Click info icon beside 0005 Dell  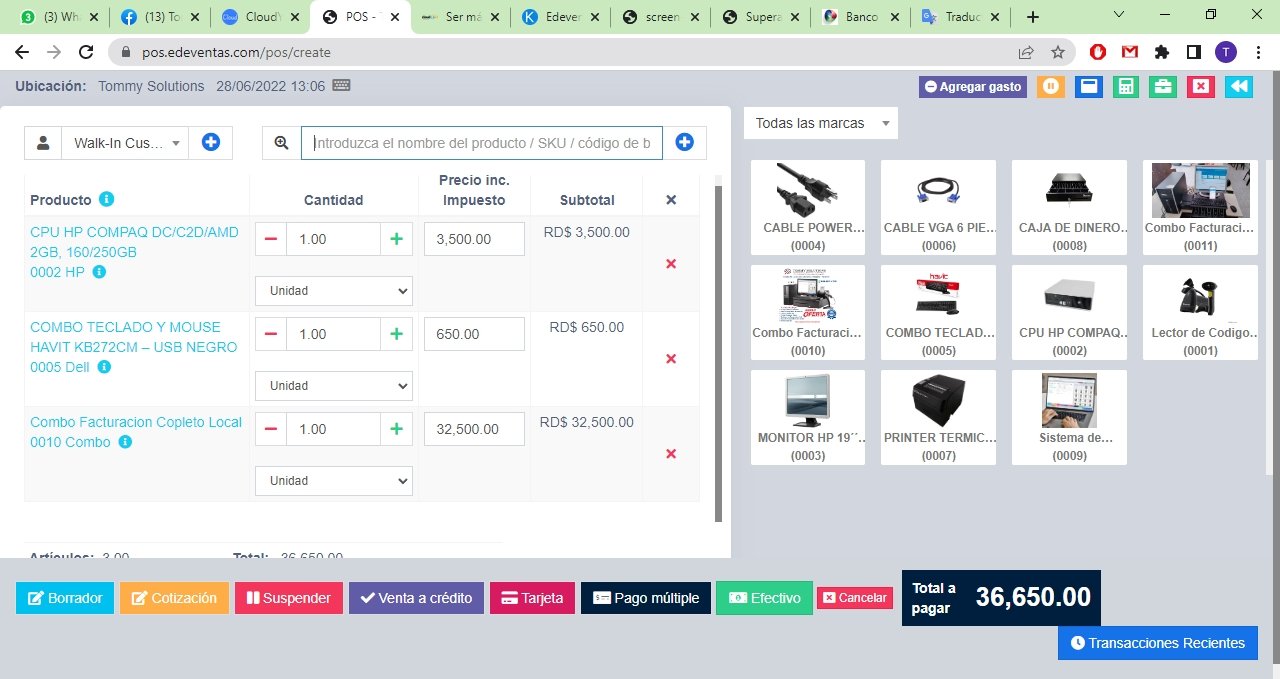tap(104, 367)
